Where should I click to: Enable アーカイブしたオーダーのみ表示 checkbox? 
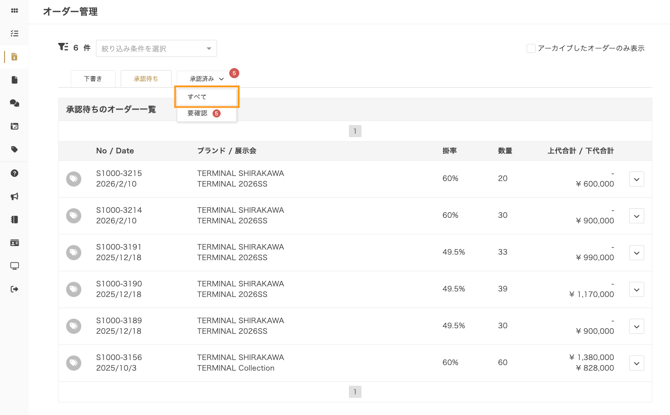coord(531,48)
